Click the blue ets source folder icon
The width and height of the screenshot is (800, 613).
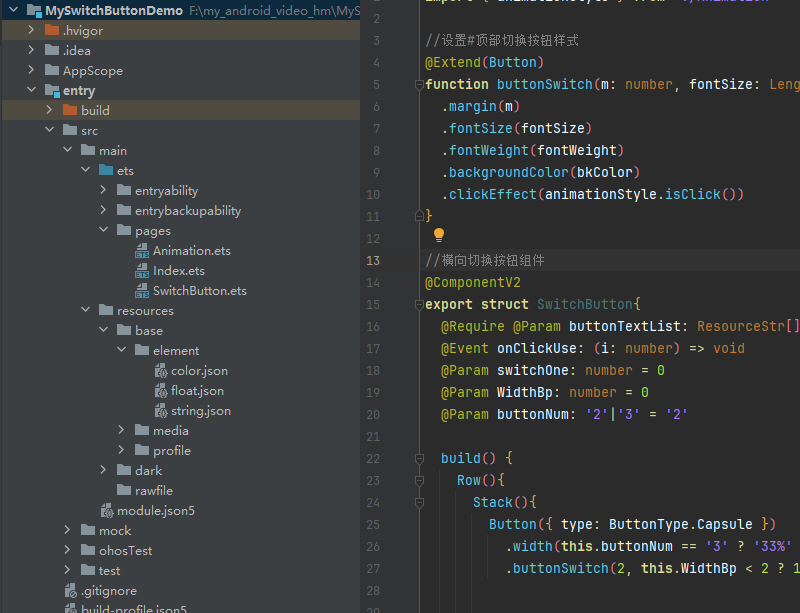point(106,170)
